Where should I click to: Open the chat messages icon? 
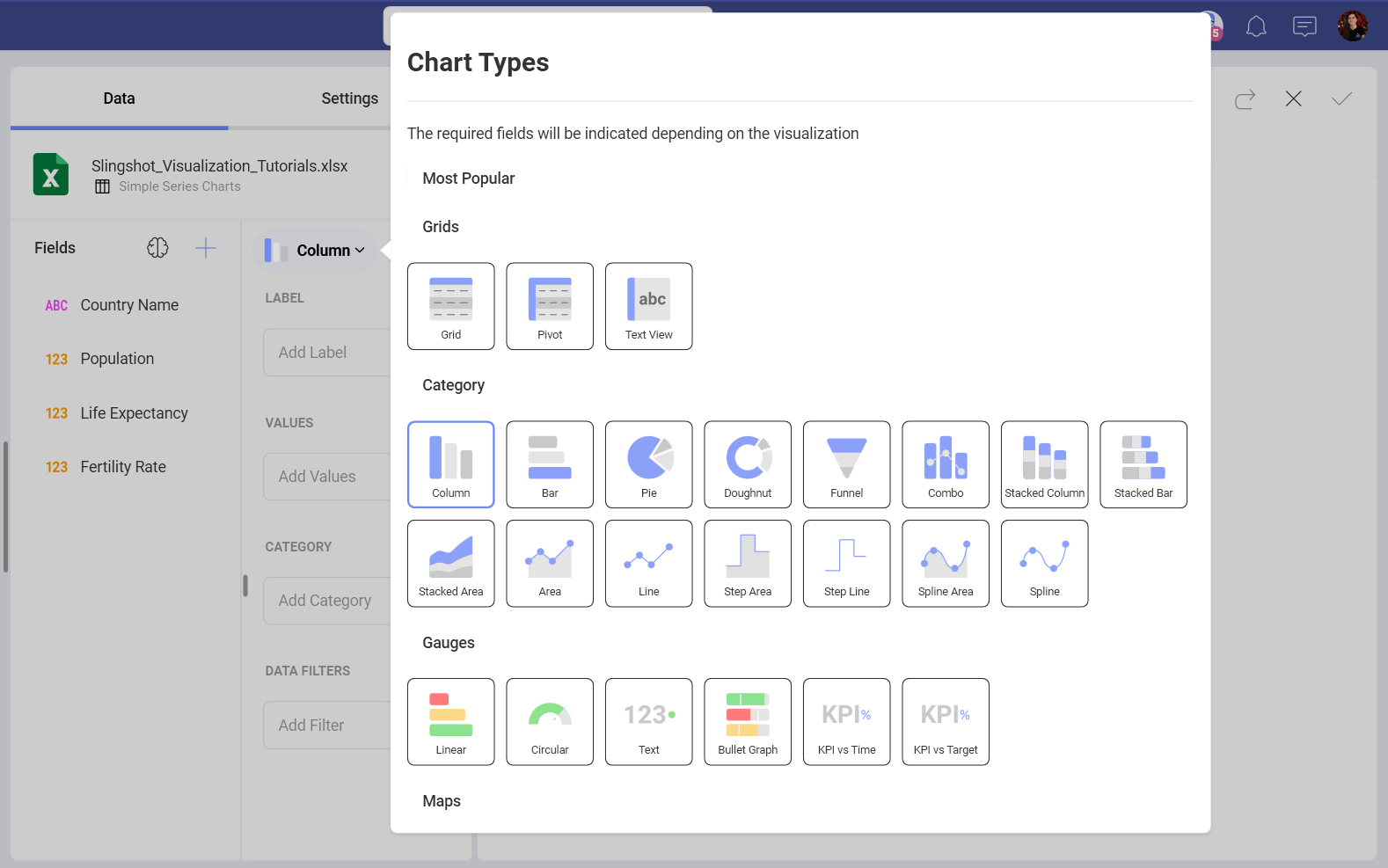[x=1304, y=26]
